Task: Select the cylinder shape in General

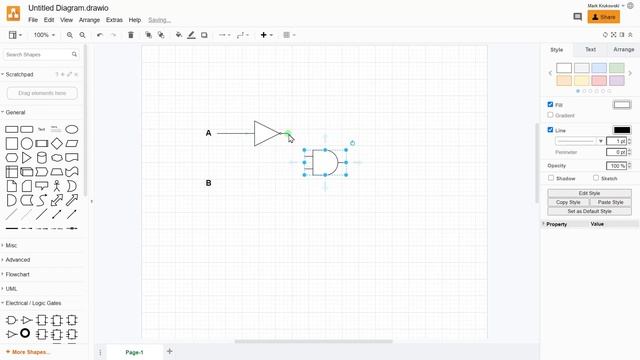Action: click(x=42, y=158)
